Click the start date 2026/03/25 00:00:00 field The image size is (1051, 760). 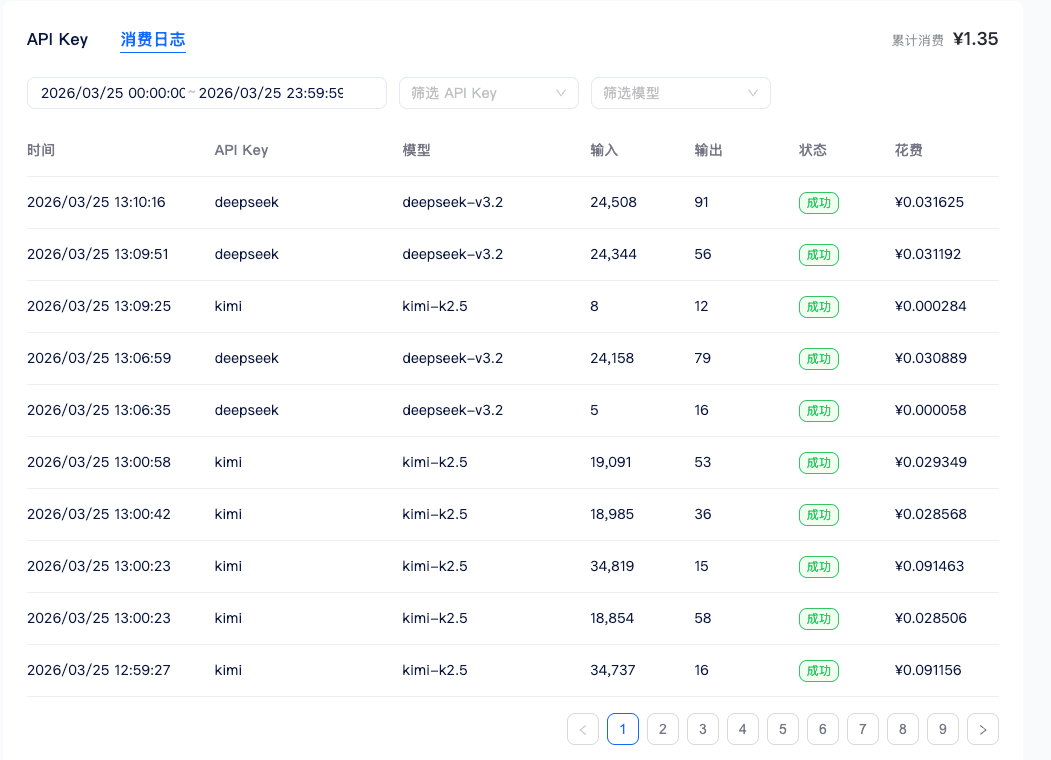pyautogui.click(x=112, y=93)
